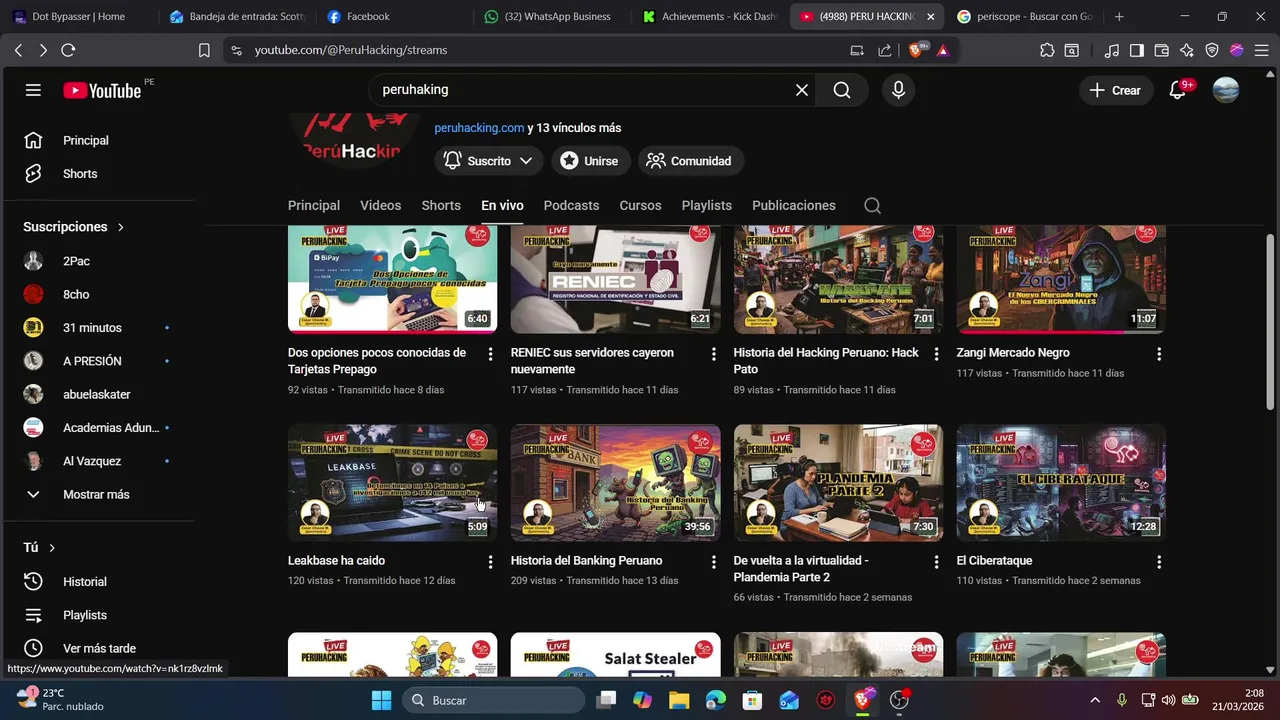The height and width of the screenshot is (720, 1280).
Task: Open the account avatar menu
Action: click(x=1225, y=90)
